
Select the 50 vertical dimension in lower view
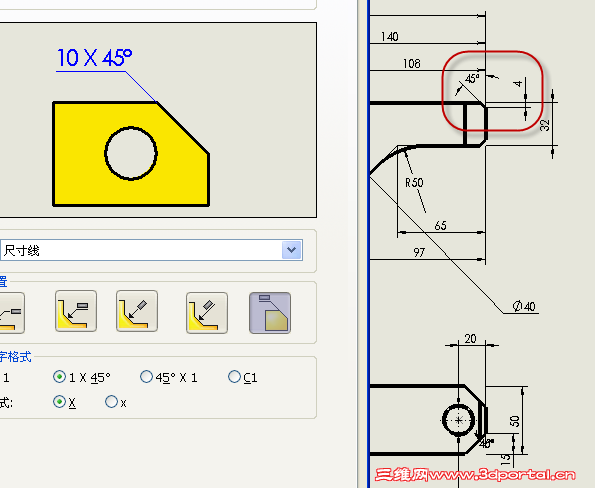(x=514, y=421)
